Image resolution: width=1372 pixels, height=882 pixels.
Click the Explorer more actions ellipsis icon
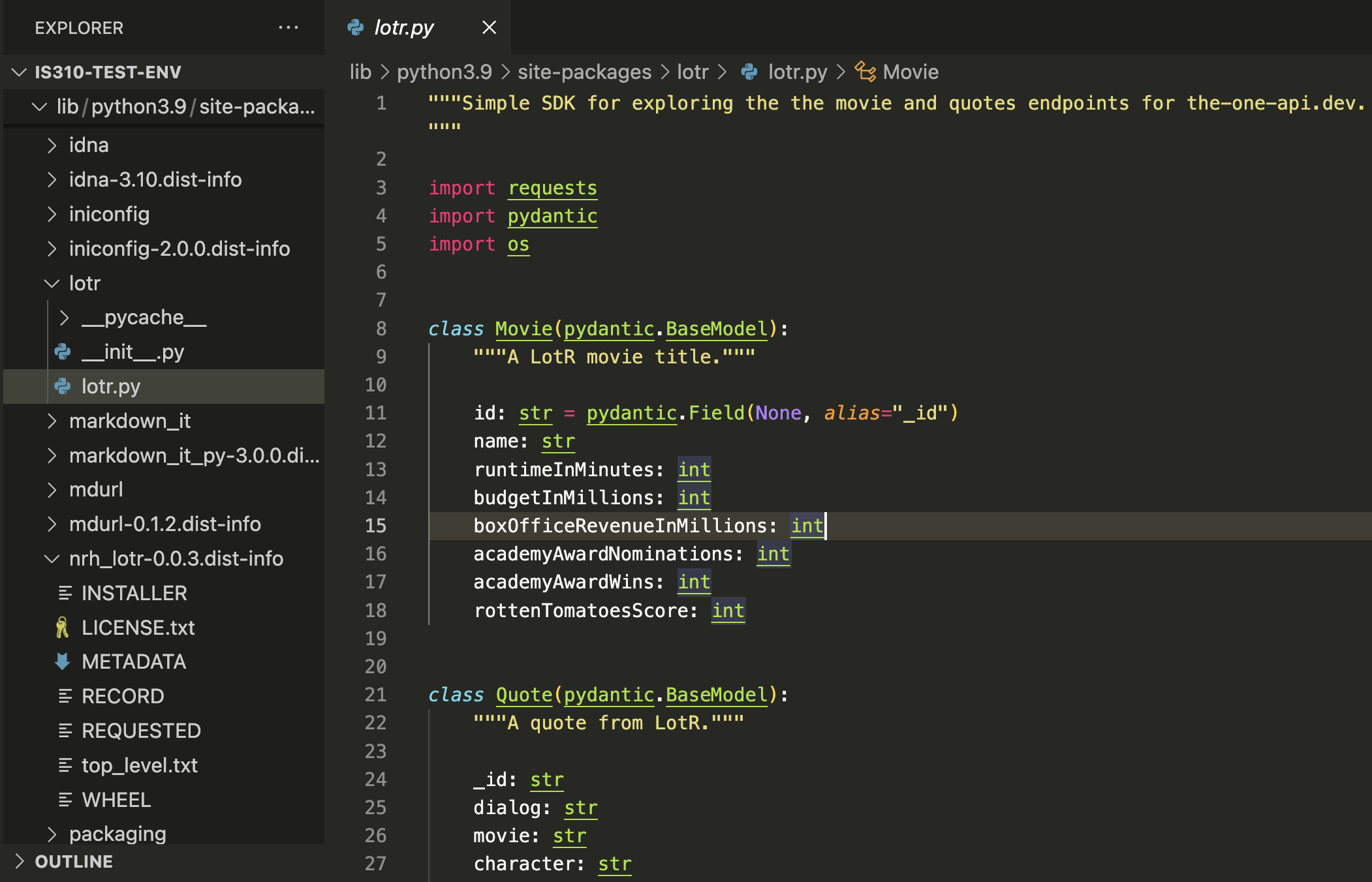(288, 27)
